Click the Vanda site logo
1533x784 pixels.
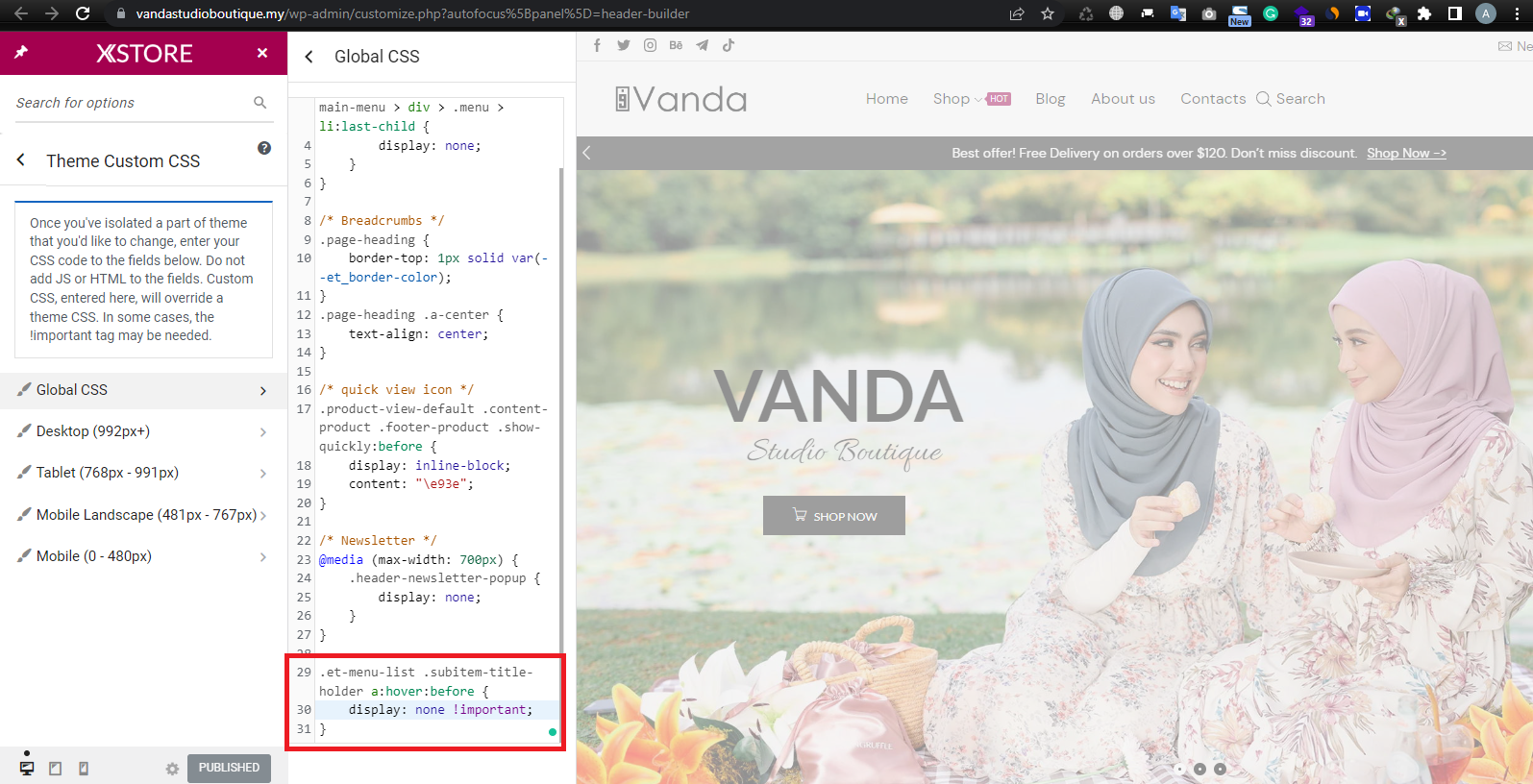(x=681, y=99)
